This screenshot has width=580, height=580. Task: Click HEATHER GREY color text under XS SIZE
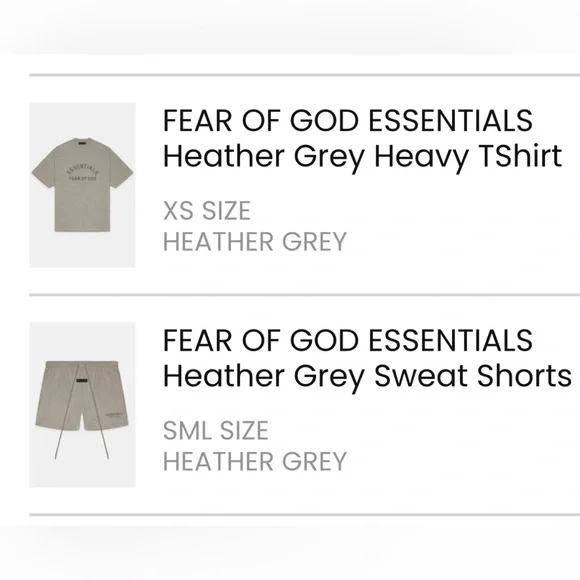(x=255, y=242)
